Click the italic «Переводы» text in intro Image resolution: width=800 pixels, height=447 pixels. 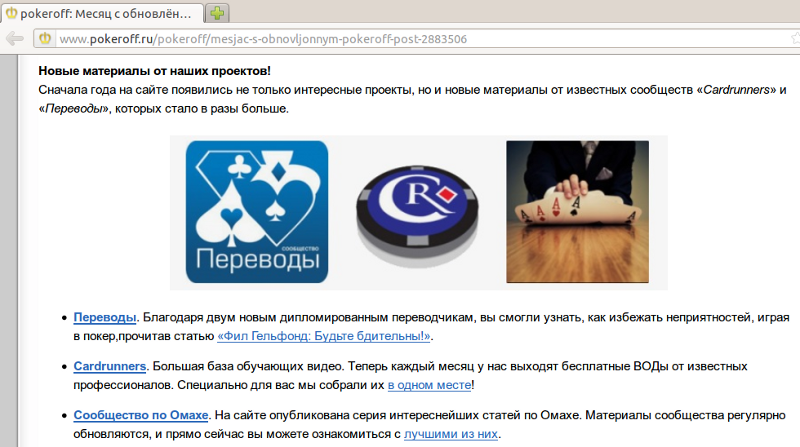point(73,109)
